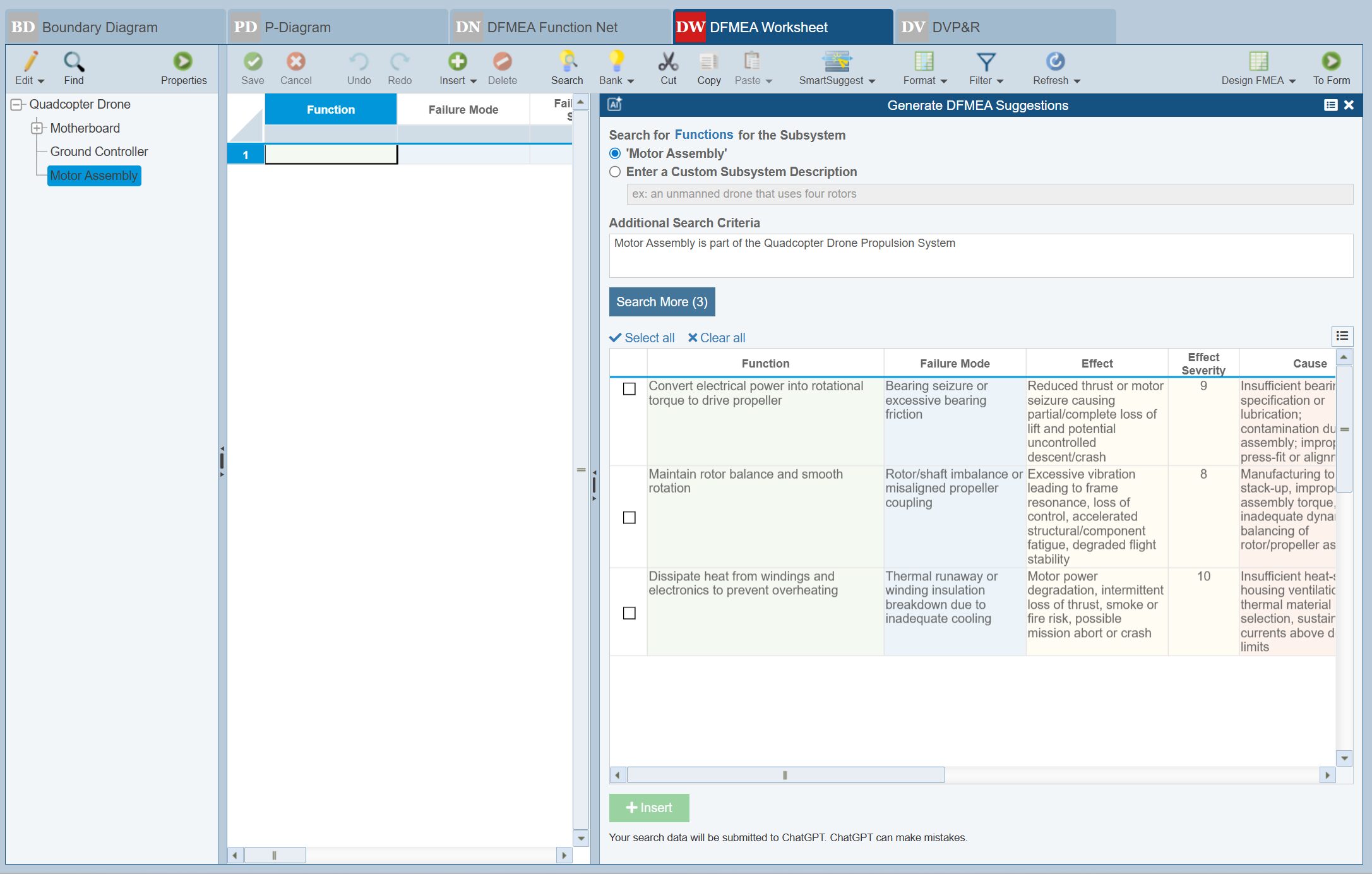
Task: Click the To Form icon
Action: 1331,68
